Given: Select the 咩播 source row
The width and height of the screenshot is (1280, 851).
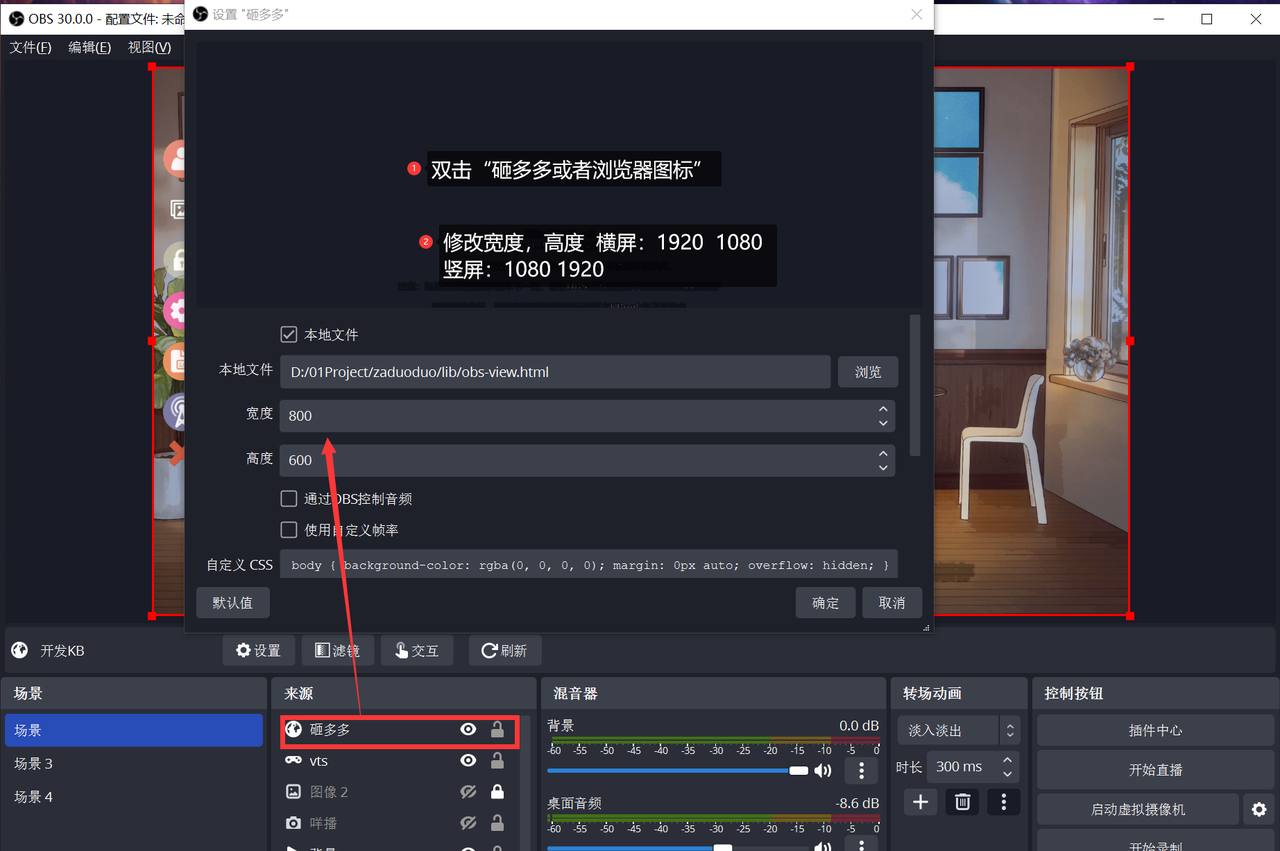Looking at the screenshot, I should (x=400, y=823).
